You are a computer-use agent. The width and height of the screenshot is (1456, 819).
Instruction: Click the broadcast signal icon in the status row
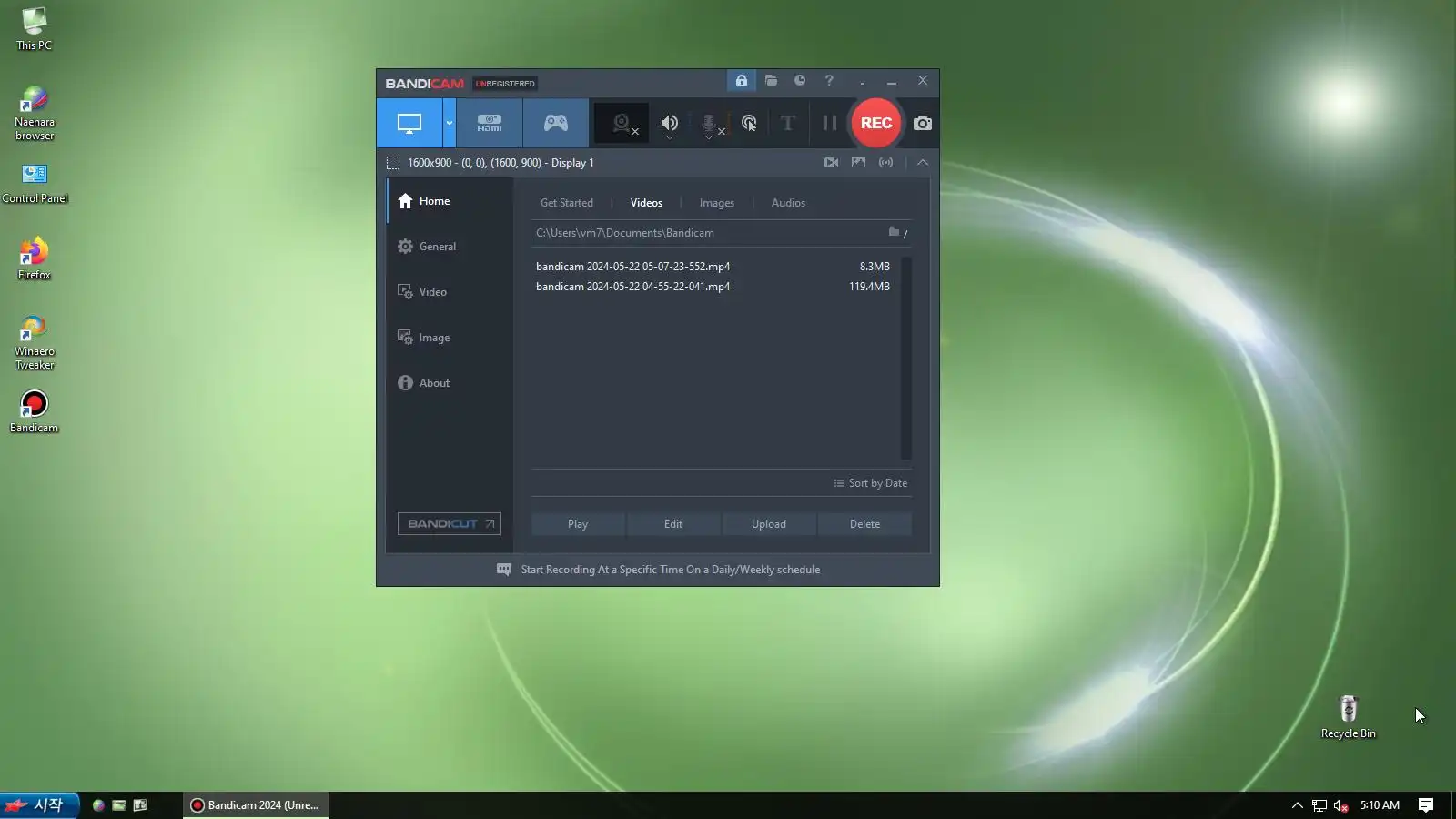pos(885,162)
